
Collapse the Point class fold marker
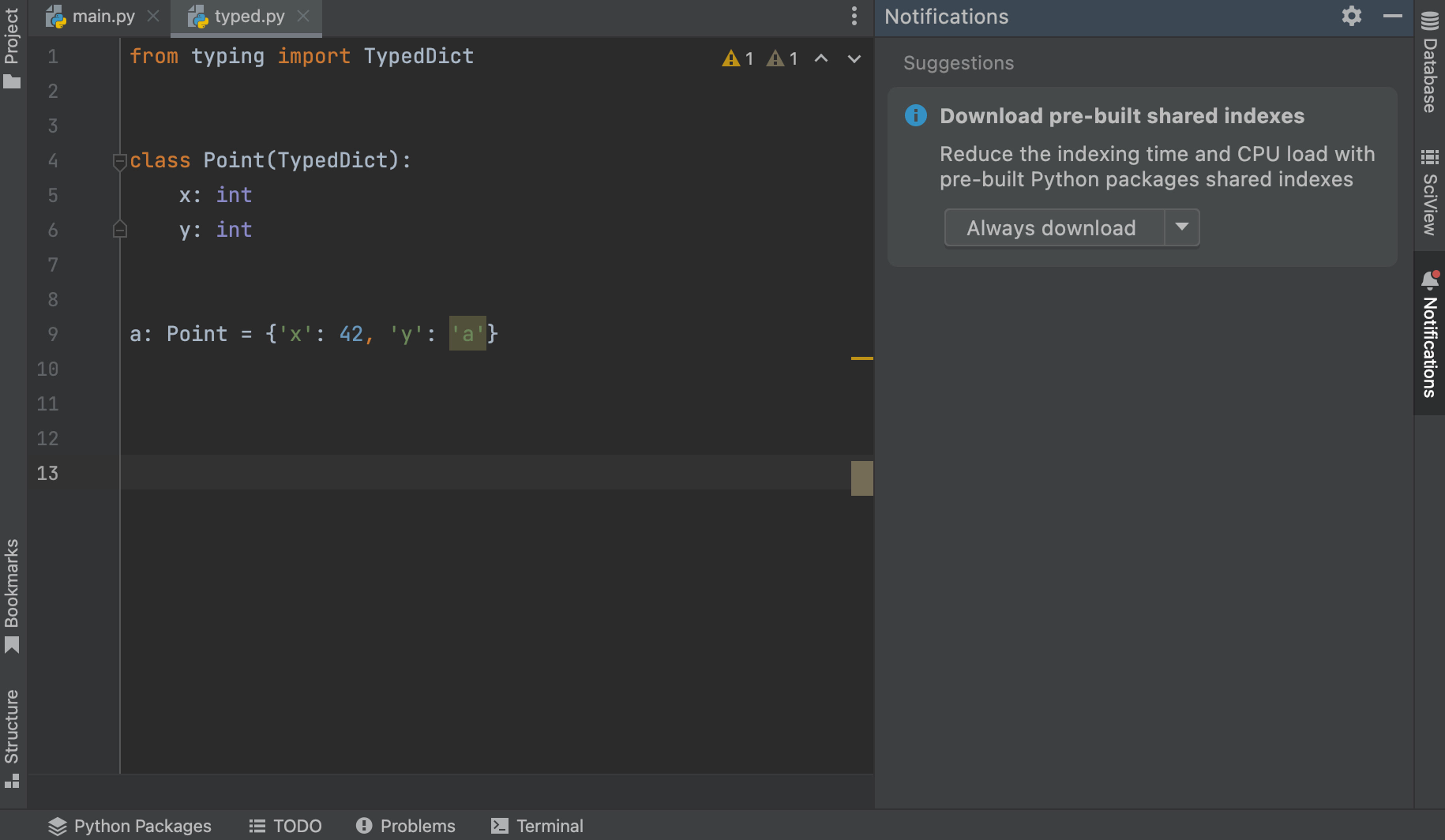[x=120, y=161]
